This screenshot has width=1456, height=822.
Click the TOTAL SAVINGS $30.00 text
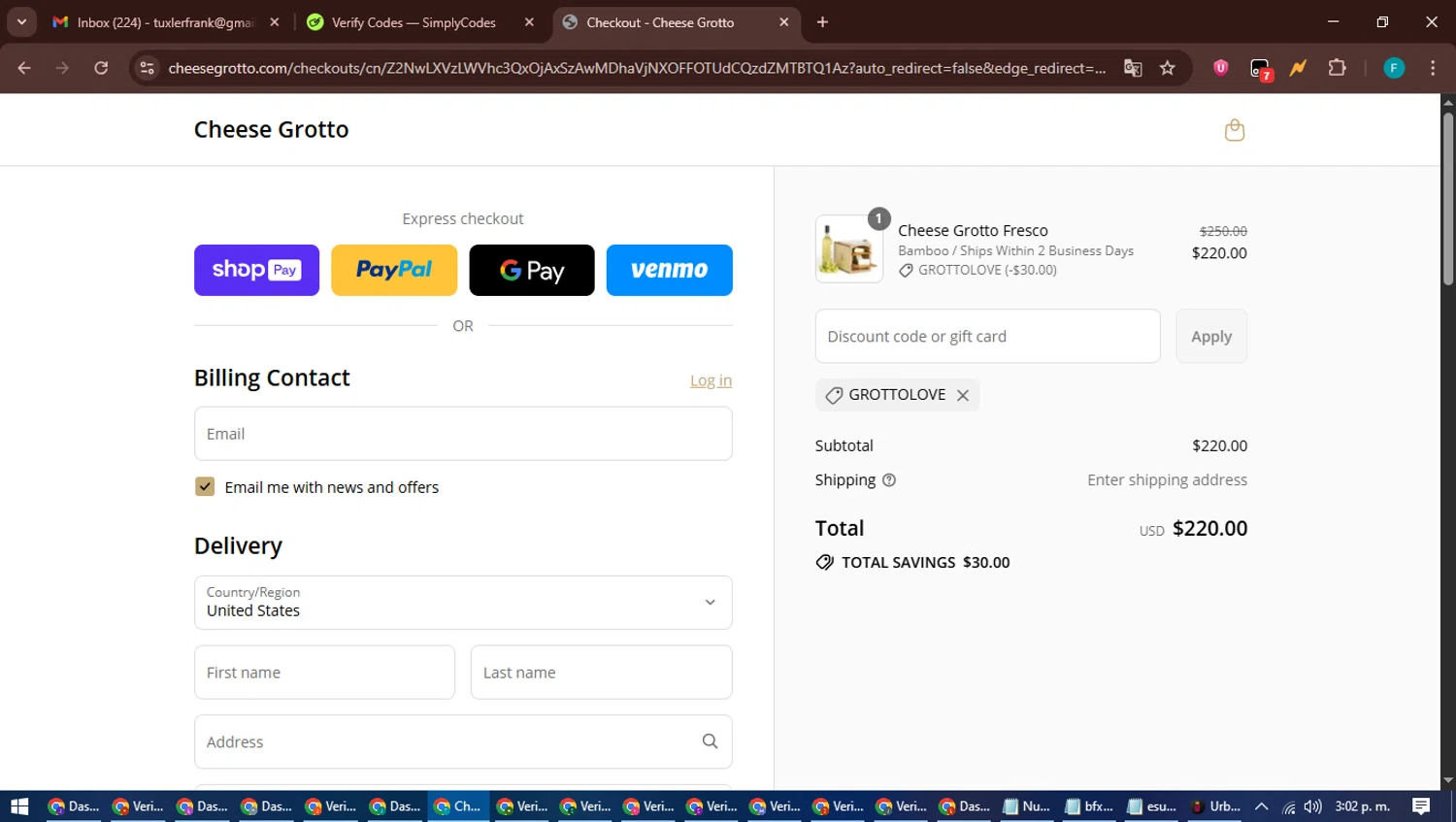point(925,563)
